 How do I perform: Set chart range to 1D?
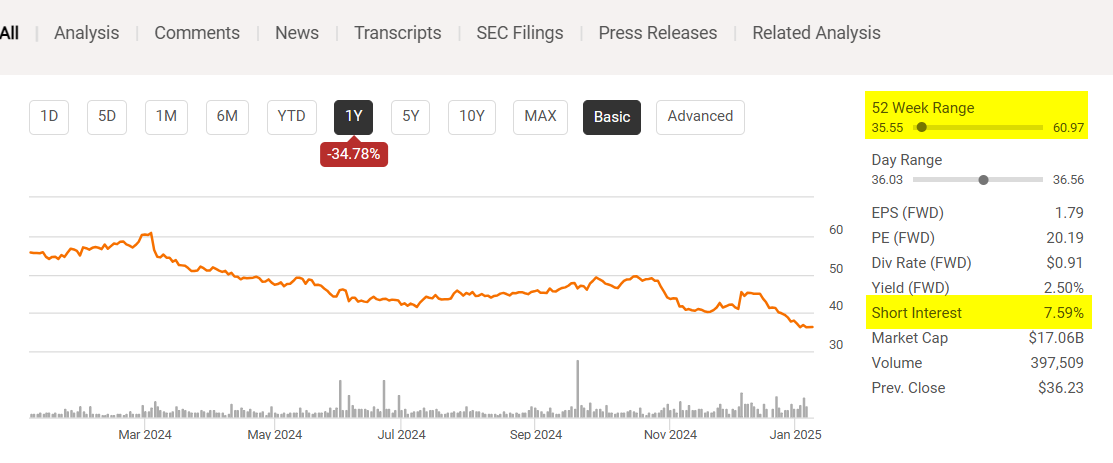pyautogui.click(x=49, y=116)
